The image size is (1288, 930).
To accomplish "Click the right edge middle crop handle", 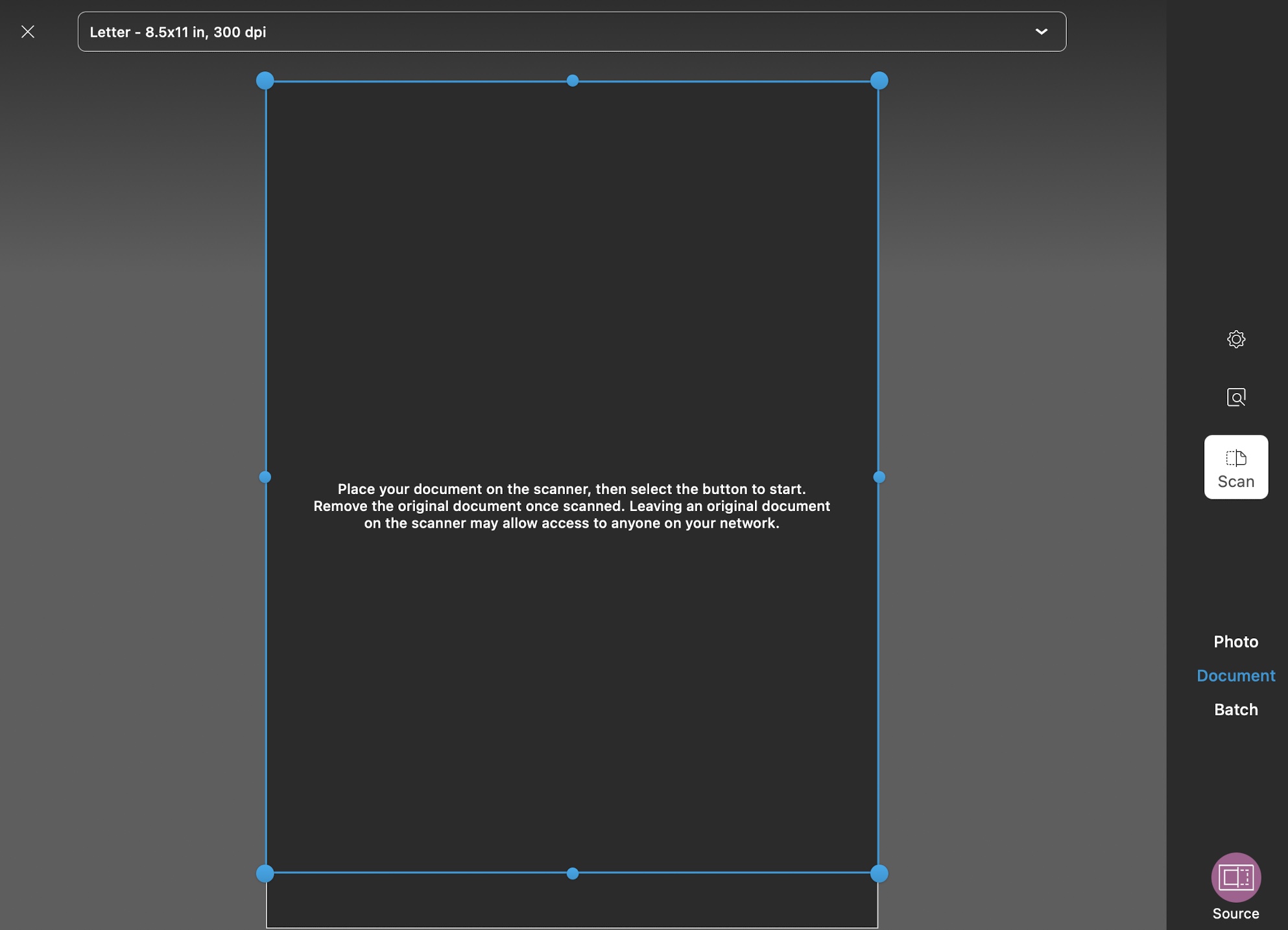I will (879, 477).
